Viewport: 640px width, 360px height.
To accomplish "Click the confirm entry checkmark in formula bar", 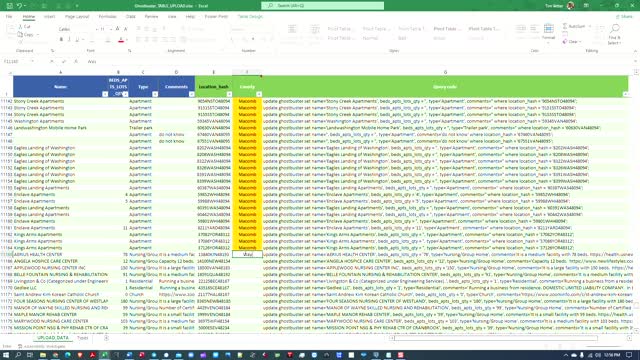I will (x=64, y=62).
